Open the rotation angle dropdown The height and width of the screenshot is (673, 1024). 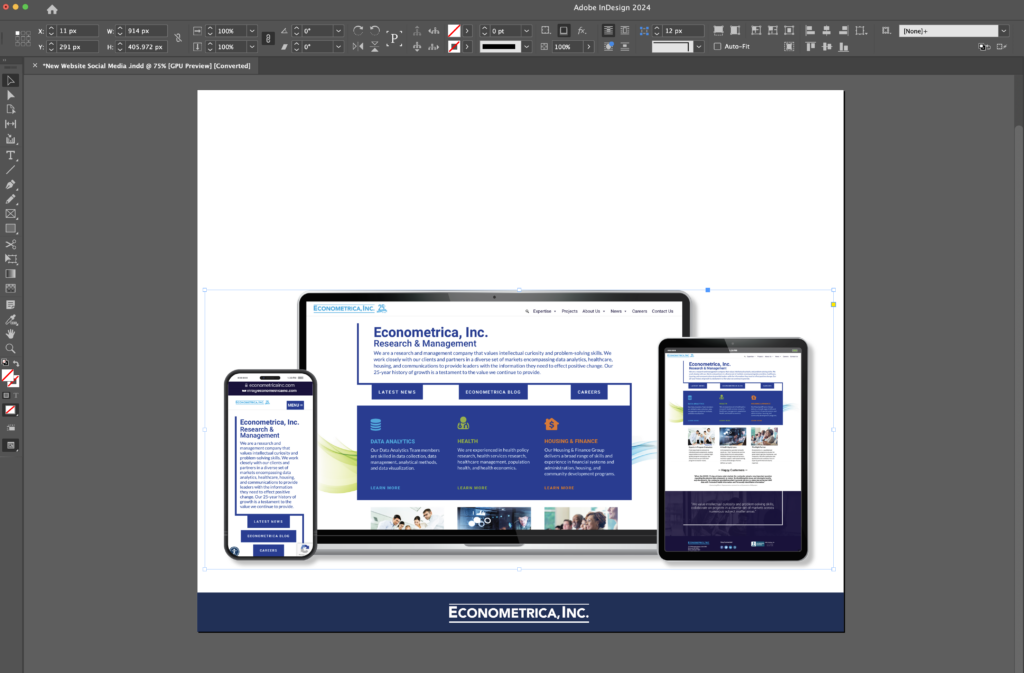click(338, 31)
